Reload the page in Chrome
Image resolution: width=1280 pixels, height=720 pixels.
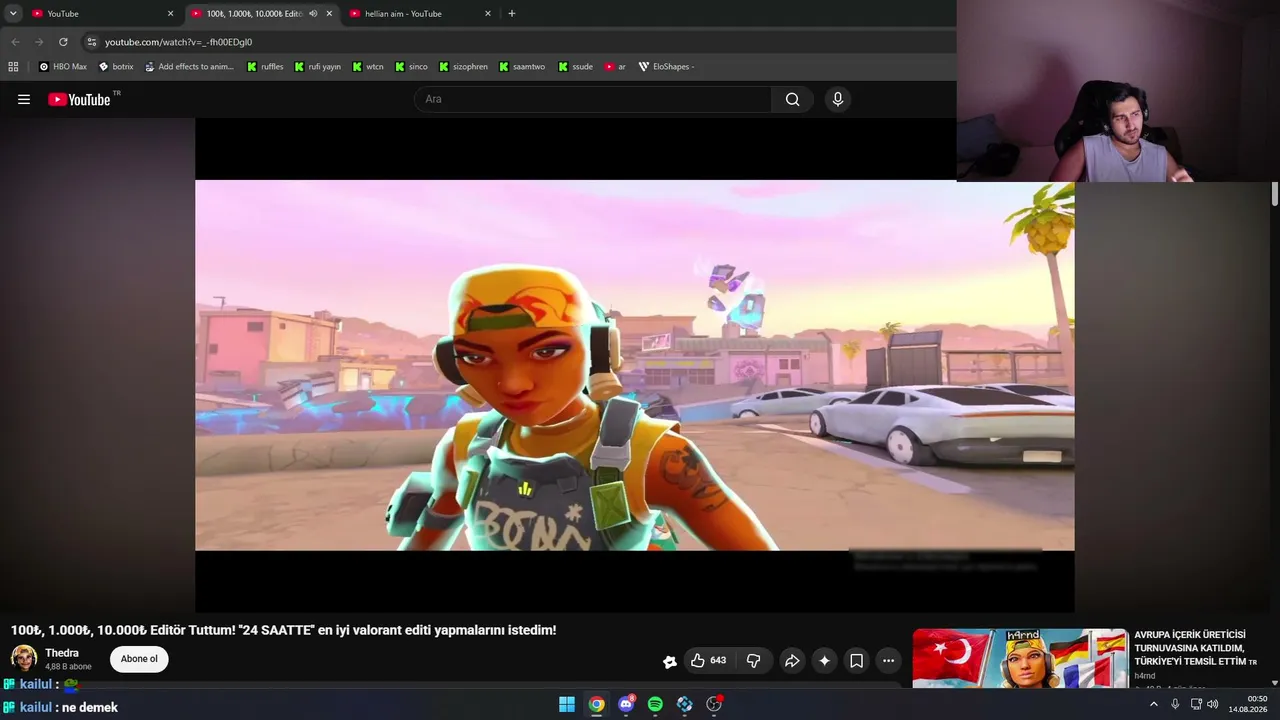(63, 42)
